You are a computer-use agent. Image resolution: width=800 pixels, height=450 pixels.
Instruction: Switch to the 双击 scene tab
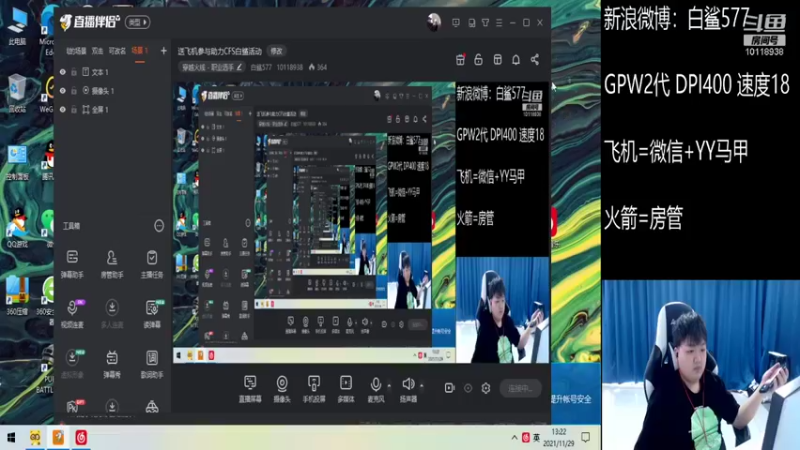point(97,51)
